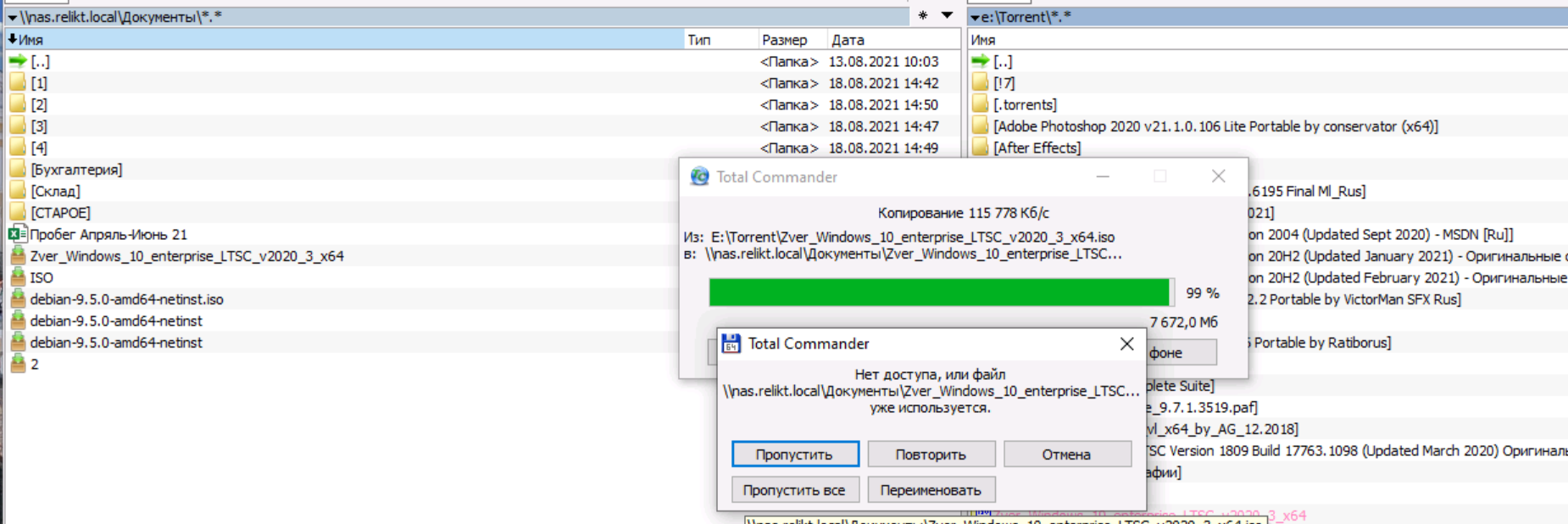
Task: Select folder [4] icon in left panel
Action: [18, 148]
